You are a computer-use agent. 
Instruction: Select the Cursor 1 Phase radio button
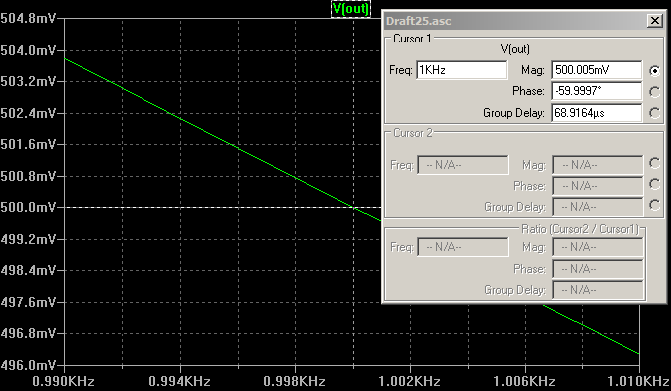pyautogui.click(x=654, y=92)
